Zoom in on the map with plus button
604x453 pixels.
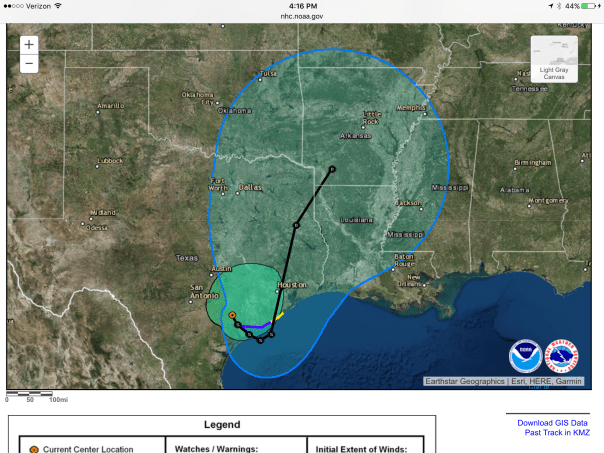point(29,45)
